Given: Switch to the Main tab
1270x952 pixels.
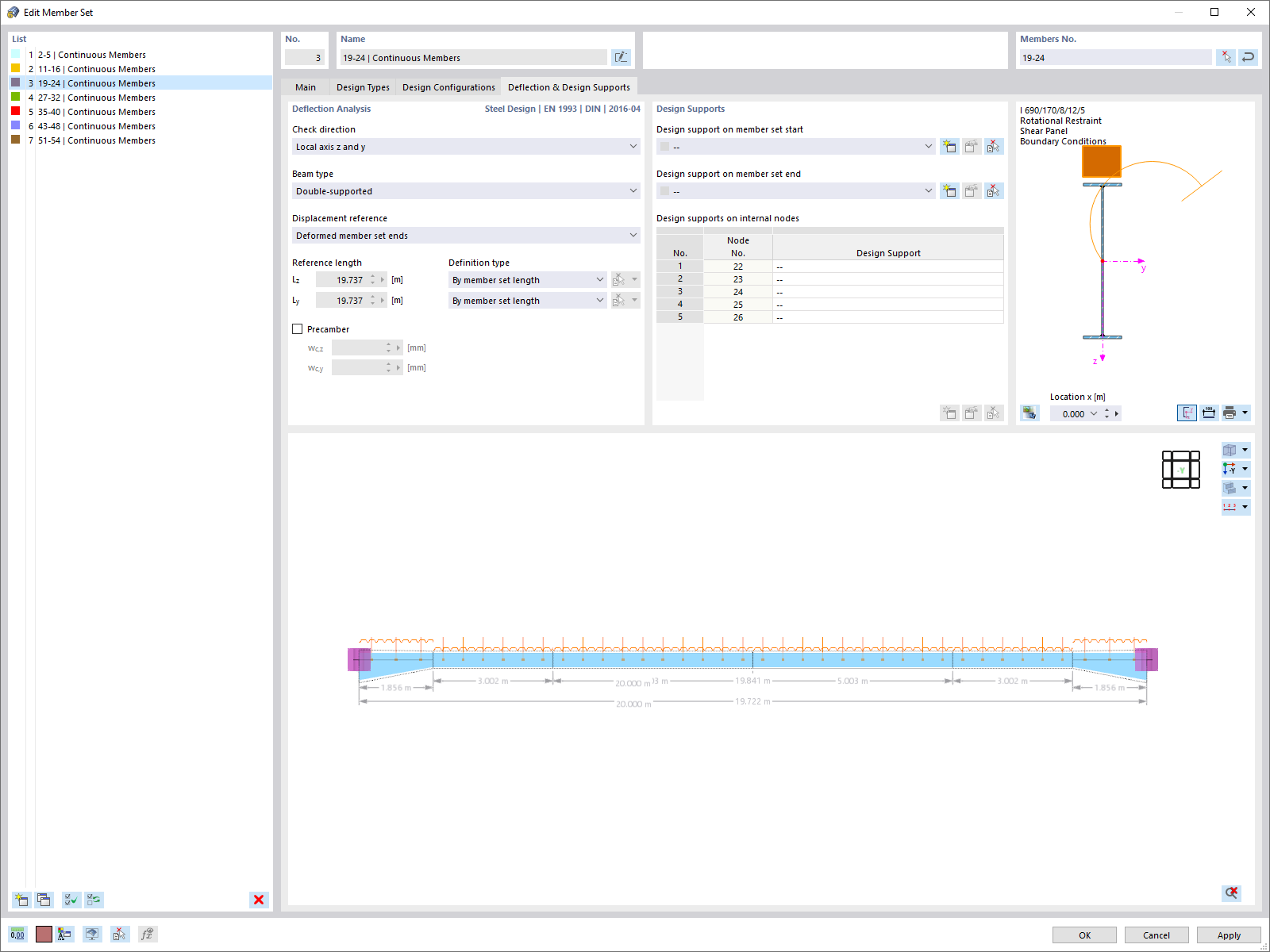Looking at the screenshot, I should [306, 87].
